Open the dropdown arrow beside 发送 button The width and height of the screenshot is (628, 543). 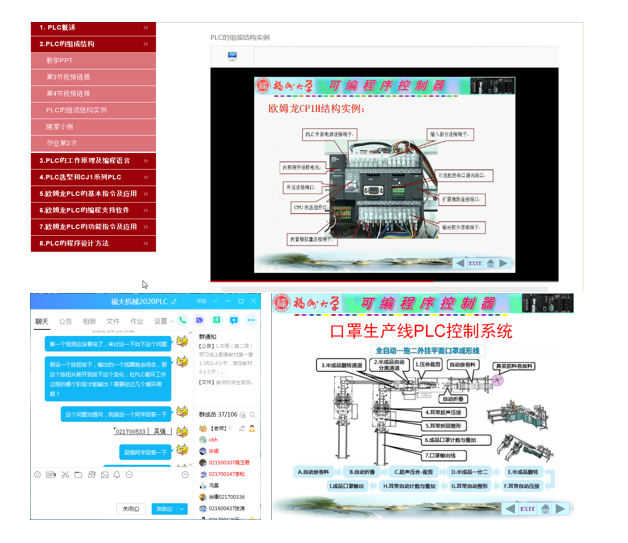[x=182, y=509]
